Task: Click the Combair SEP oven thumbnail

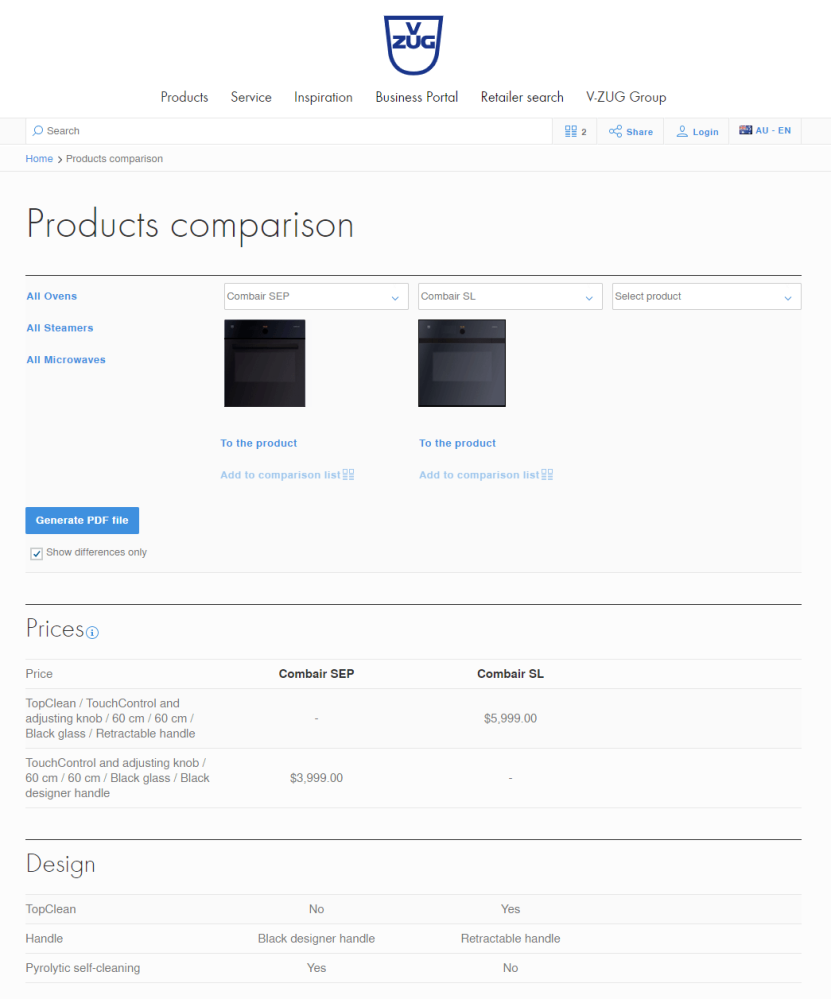Action: pyautogui.click(x=264, y=363)
